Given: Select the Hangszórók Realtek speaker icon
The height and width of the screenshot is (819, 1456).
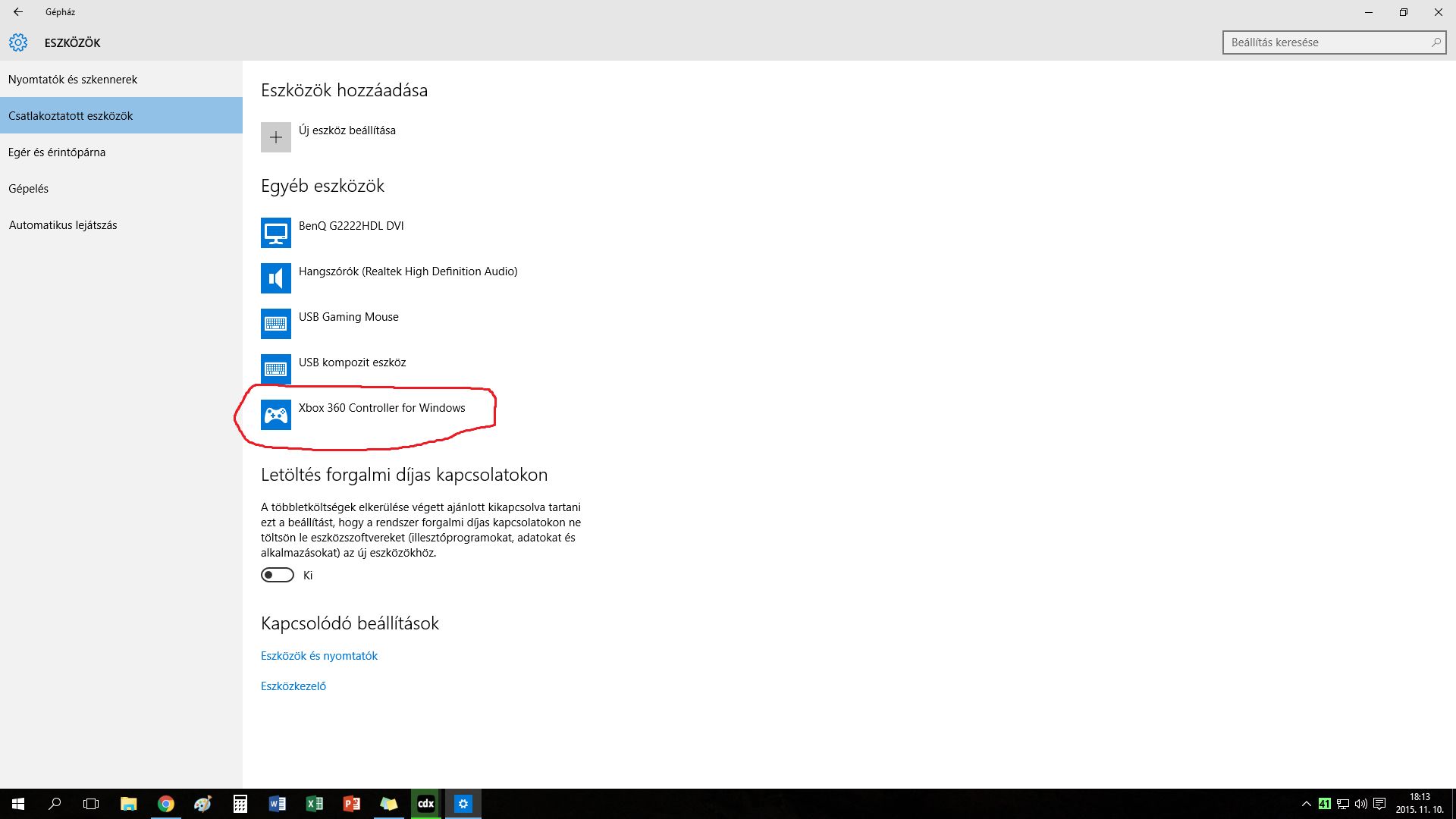Looking at the screenshot, I should pos(276,278).
